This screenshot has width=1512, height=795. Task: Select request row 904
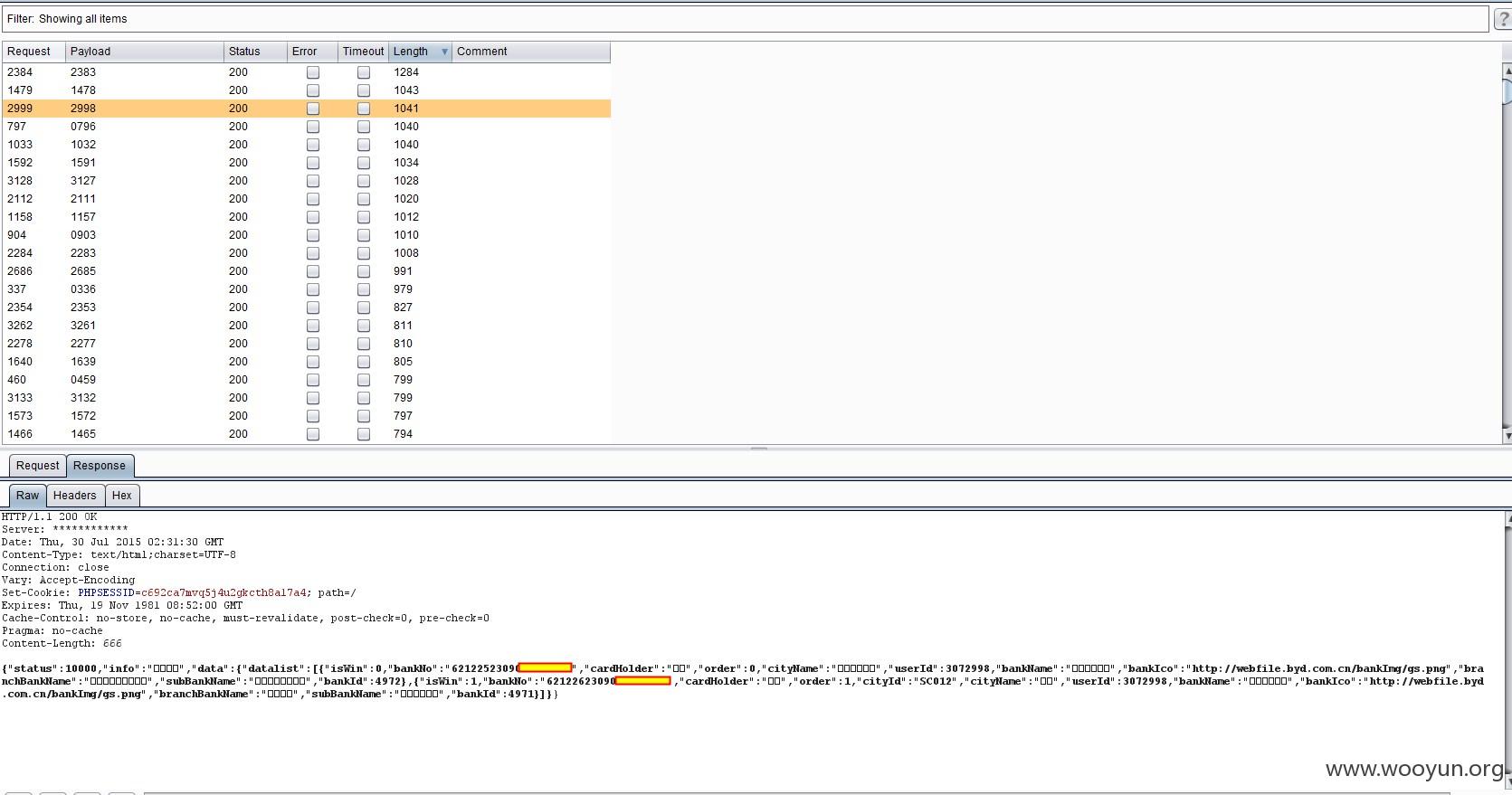coord(306,235)
